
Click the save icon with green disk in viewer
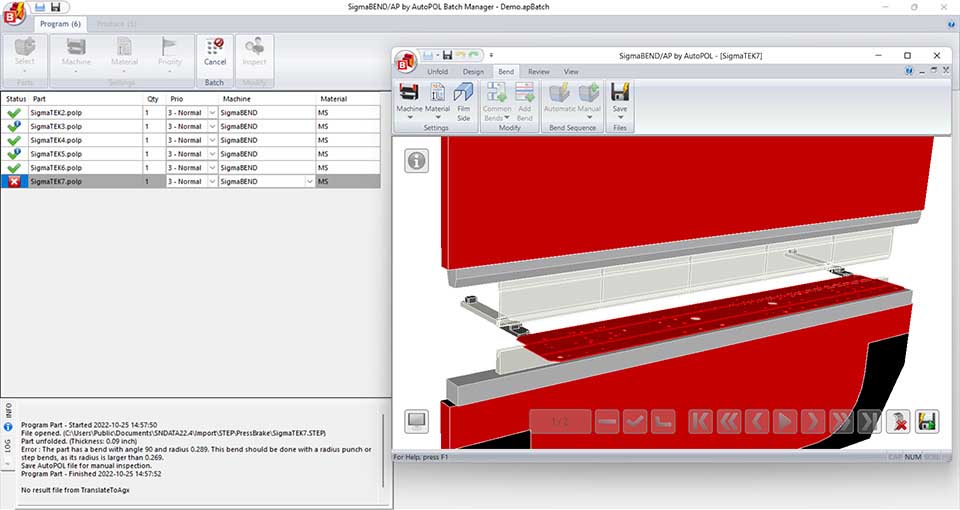928,422
